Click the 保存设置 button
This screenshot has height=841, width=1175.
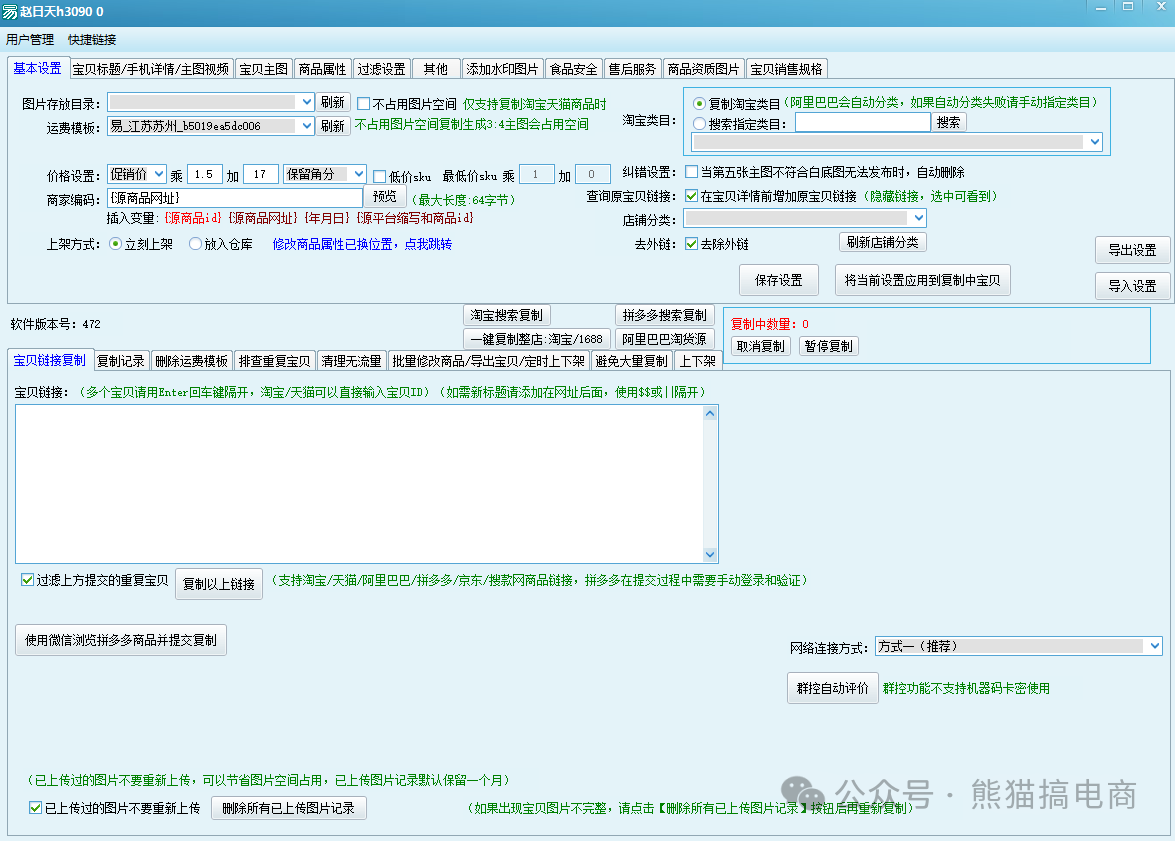pyautogui.click(x=779, y=281)
